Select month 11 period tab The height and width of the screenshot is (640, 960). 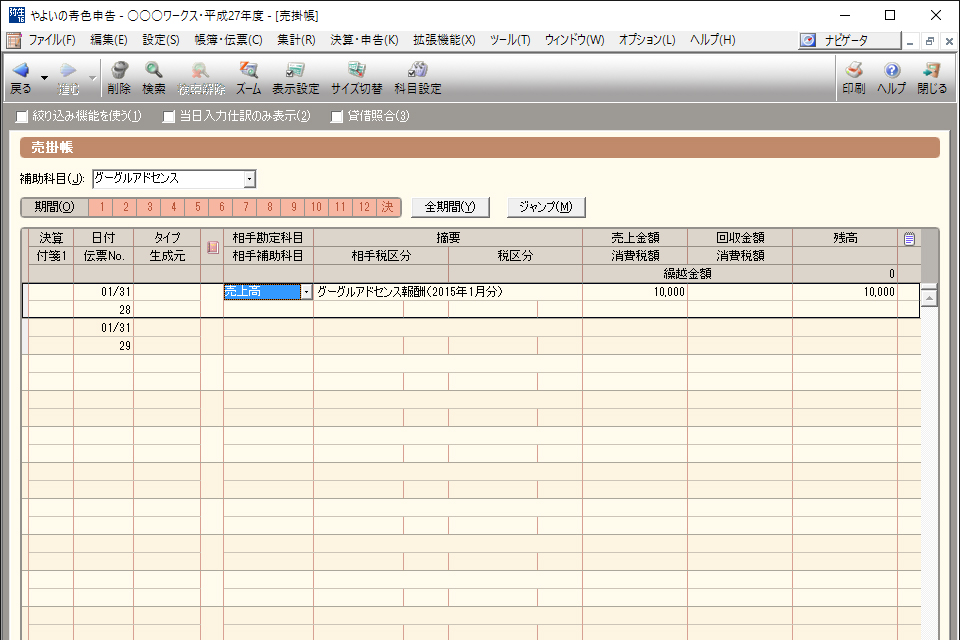pos(340,207)
